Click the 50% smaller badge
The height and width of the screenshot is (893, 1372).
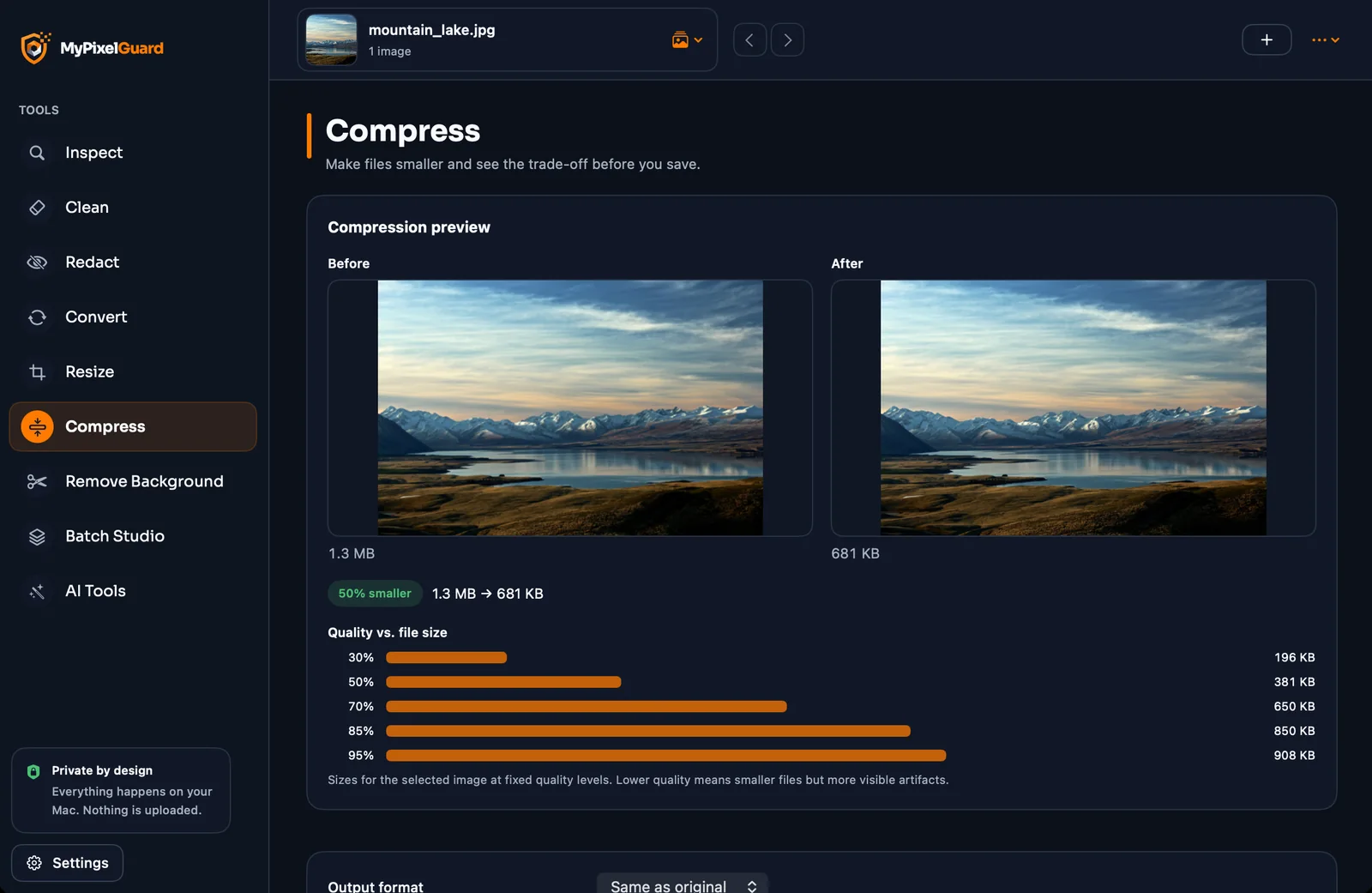click(375, 594)
